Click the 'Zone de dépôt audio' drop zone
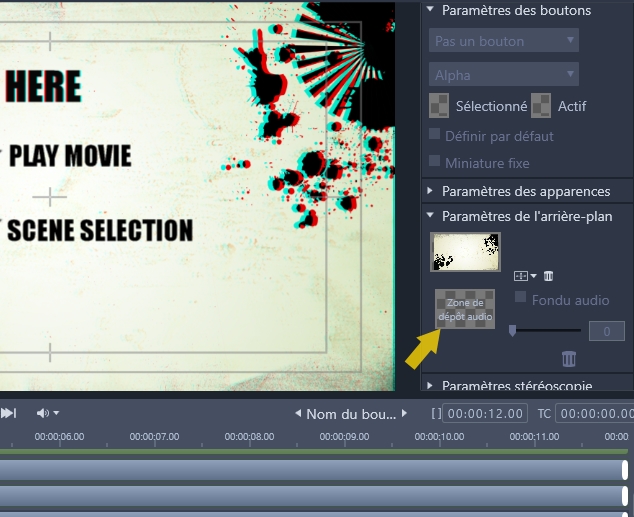This screenshot has width=634, height=517. coord(465,309)
